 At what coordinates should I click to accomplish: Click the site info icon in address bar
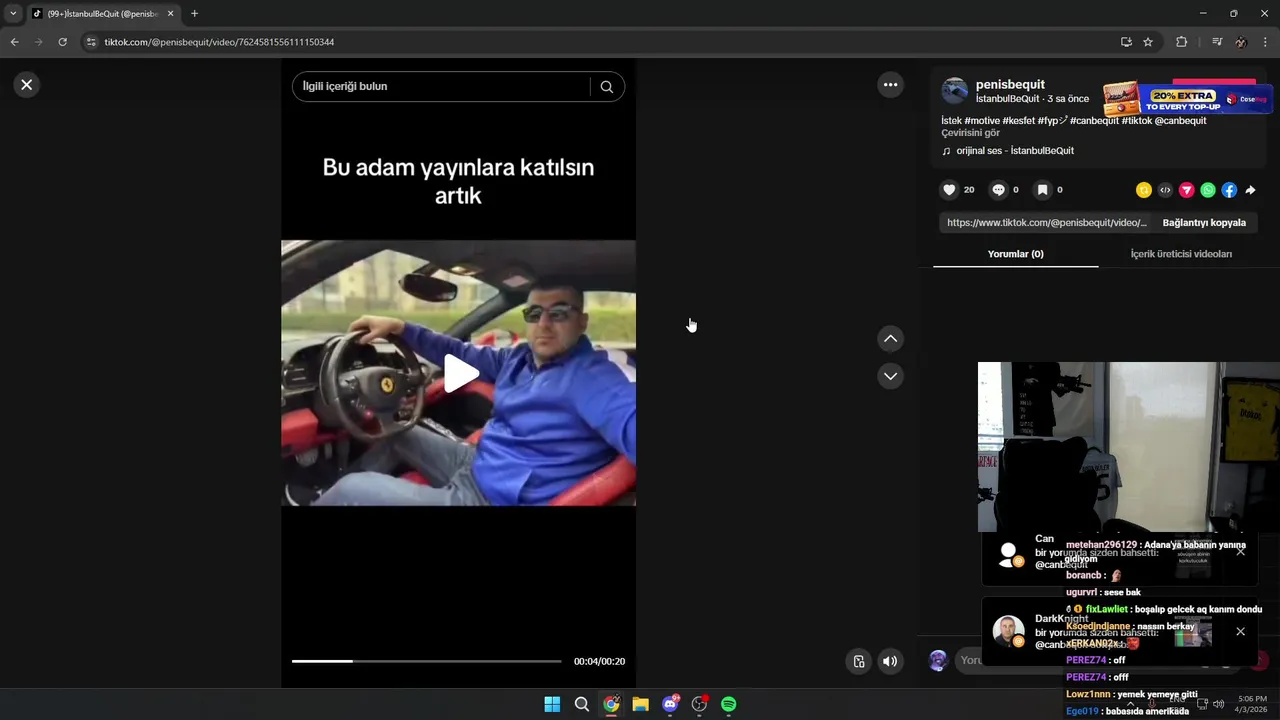91,42
